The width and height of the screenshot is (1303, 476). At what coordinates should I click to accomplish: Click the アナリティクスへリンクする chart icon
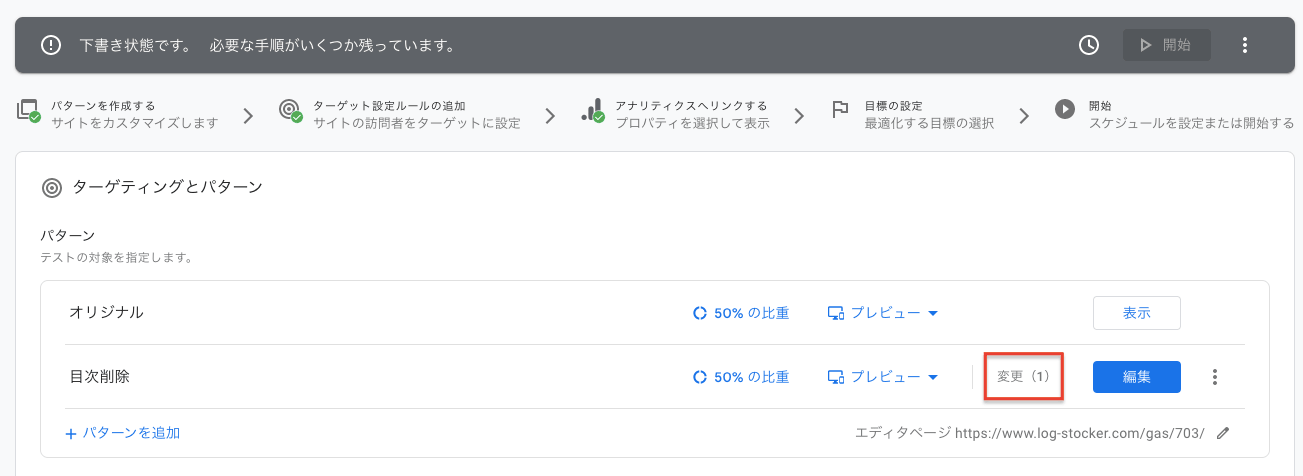coord(593,111)
